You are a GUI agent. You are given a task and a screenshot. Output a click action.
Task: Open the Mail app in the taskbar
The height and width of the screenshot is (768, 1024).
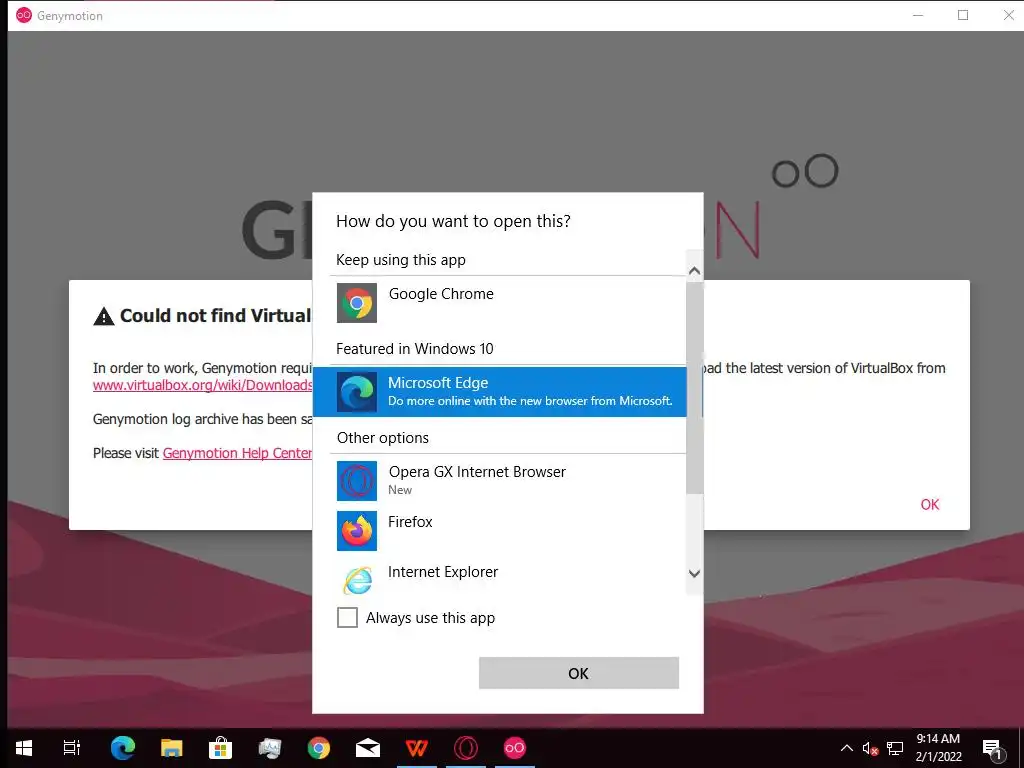point(368,748)
